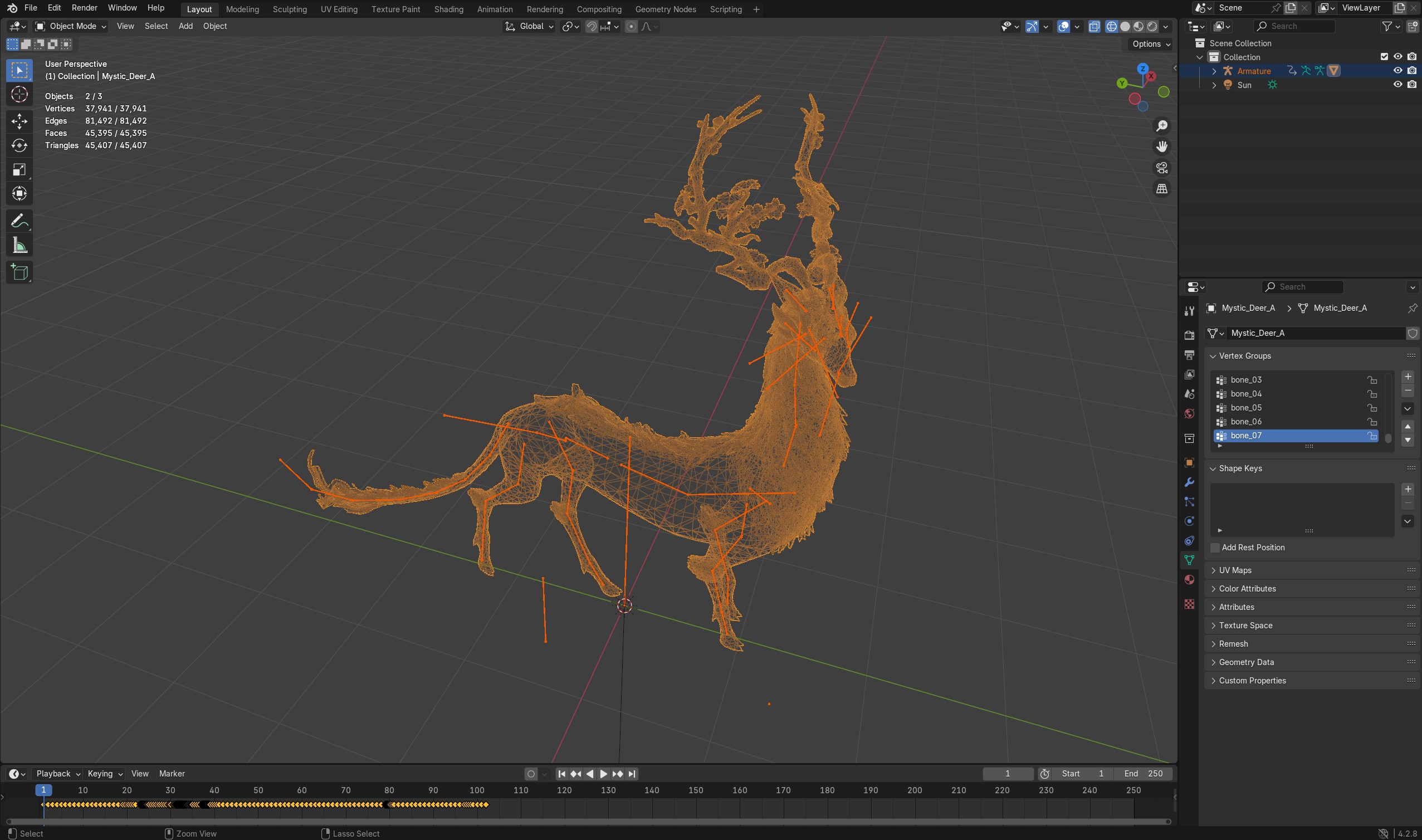Image resolution: width=1422 pixels, height=840 pixels.
Task: Uncheck the Collection exclude checkbox
Action: (1384, 57)
